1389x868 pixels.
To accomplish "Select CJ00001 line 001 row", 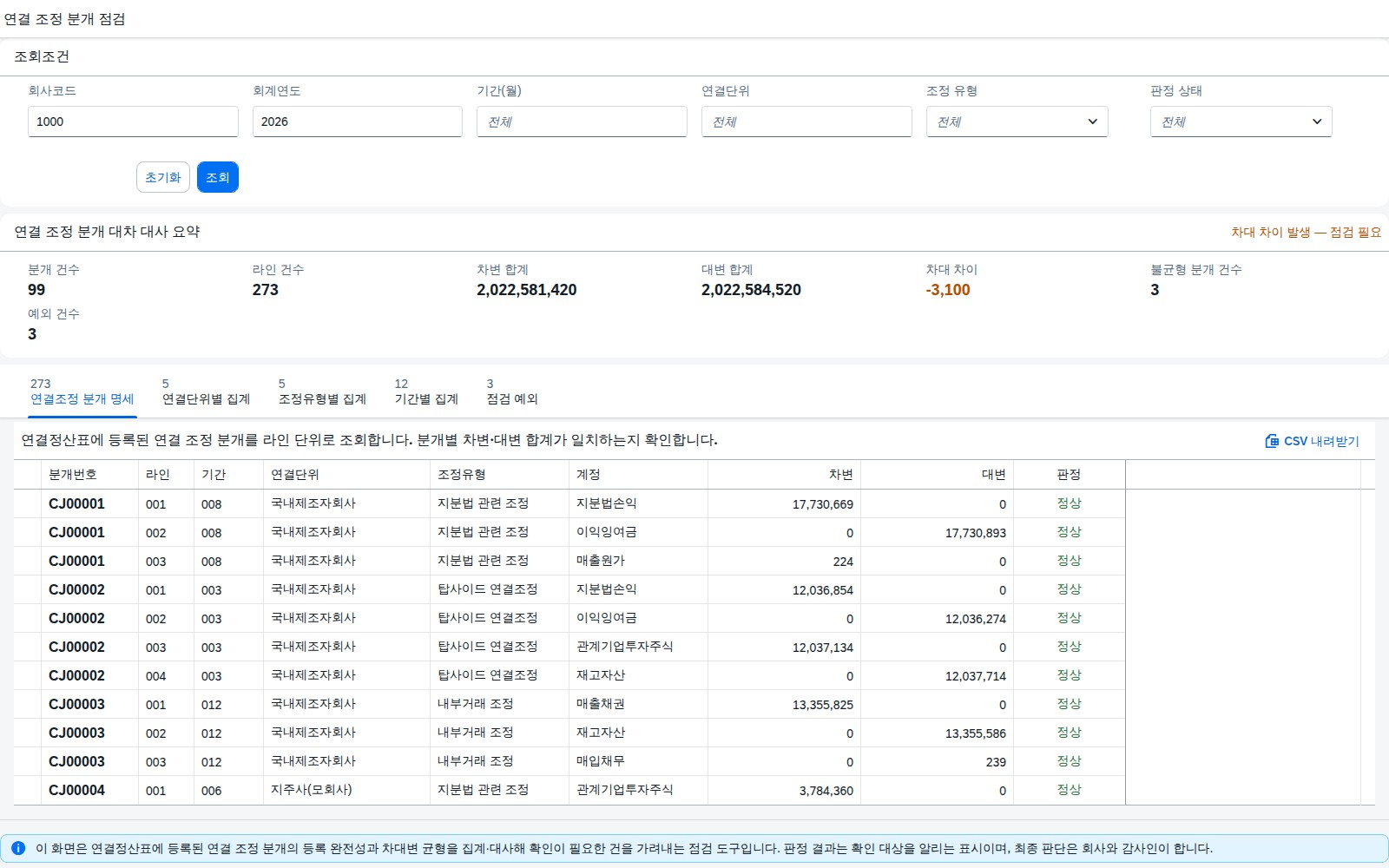I will point(569,503).
